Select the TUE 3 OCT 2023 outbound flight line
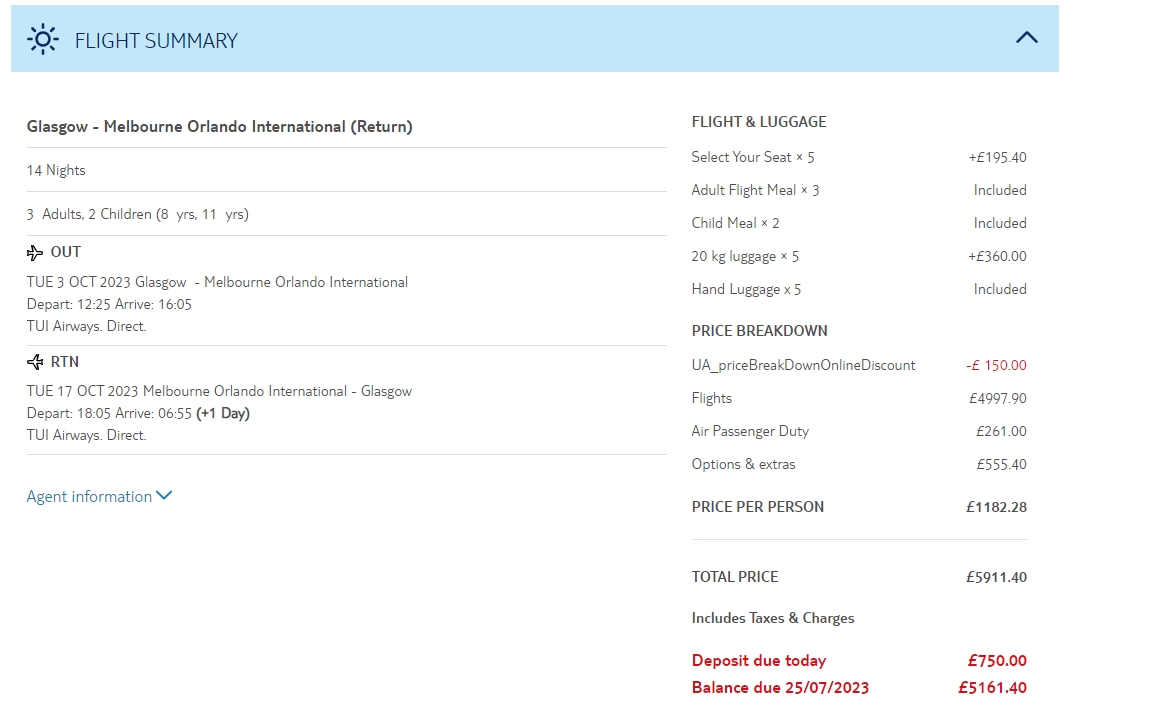Viewport: 1168px width, 723px height. pos(217,282)
